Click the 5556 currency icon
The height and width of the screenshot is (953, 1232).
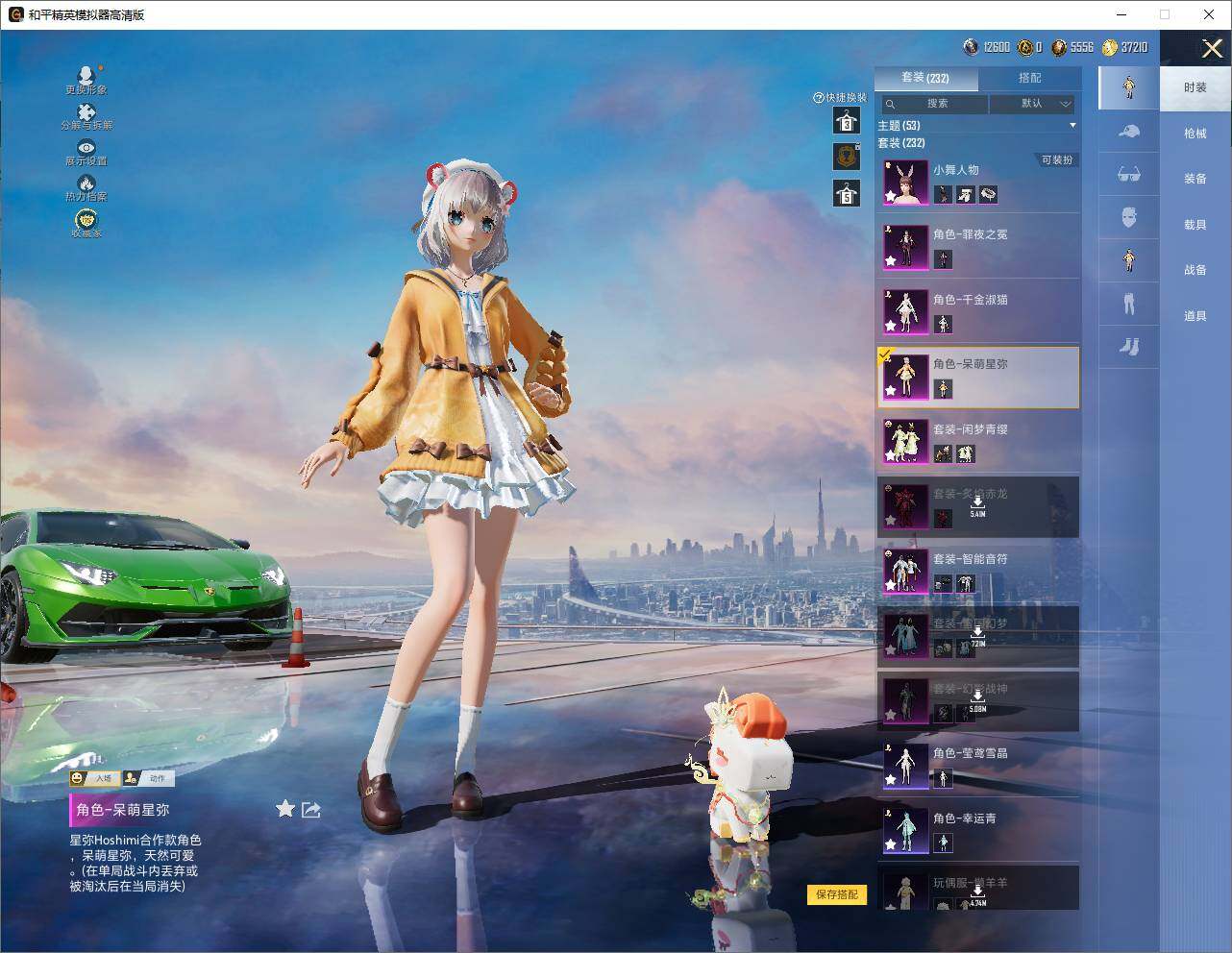[1059, 47]
